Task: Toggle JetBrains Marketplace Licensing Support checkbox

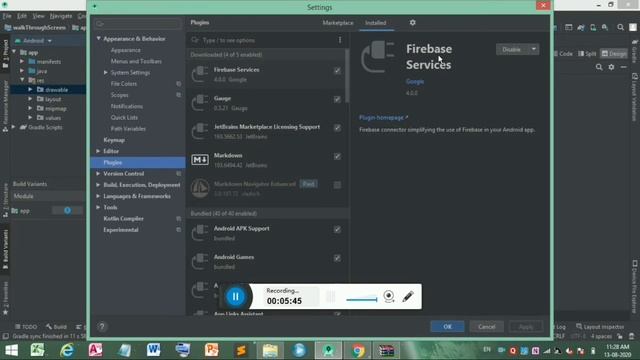Action: pos(337,128)
